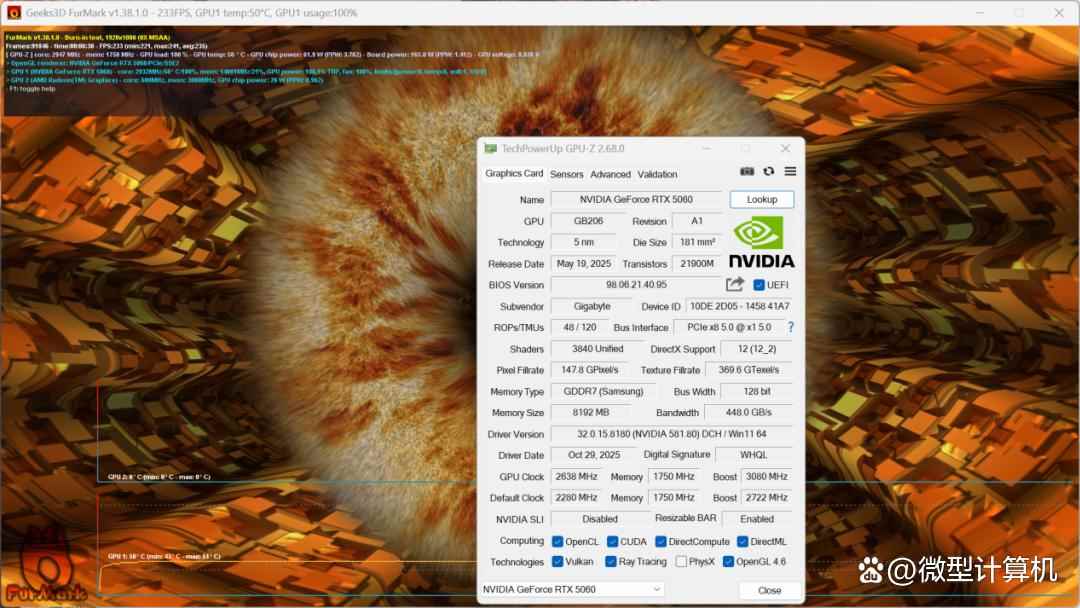Click the Driver Version field
The height and width of the screenshot is (608, 1080).
672,434
